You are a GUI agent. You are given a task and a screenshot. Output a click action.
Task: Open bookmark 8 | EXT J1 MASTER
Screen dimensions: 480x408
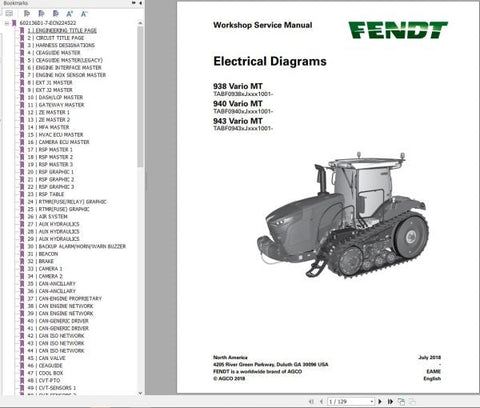tap(50, 83)
